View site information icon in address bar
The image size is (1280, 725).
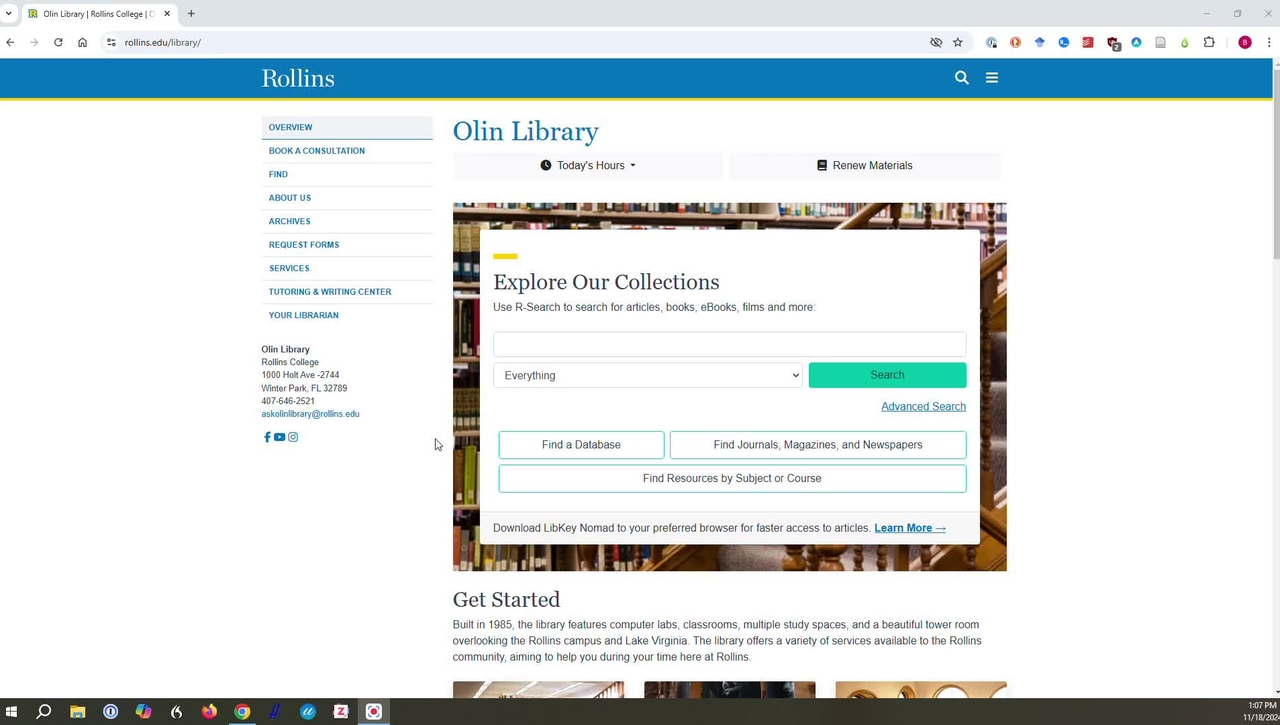point(111,42)
